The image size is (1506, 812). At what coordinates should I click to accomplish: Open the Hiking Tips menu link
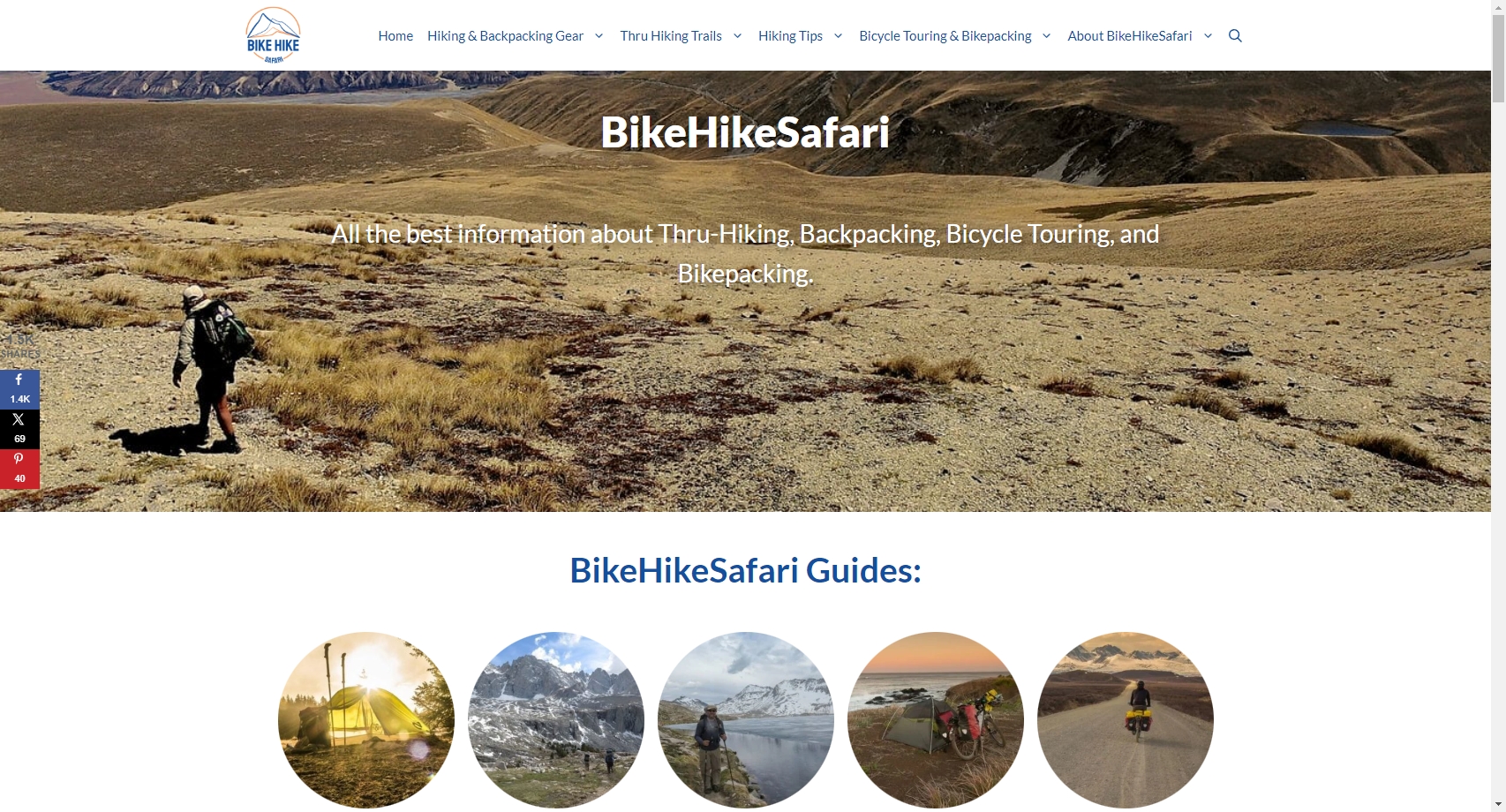(790, 36)
